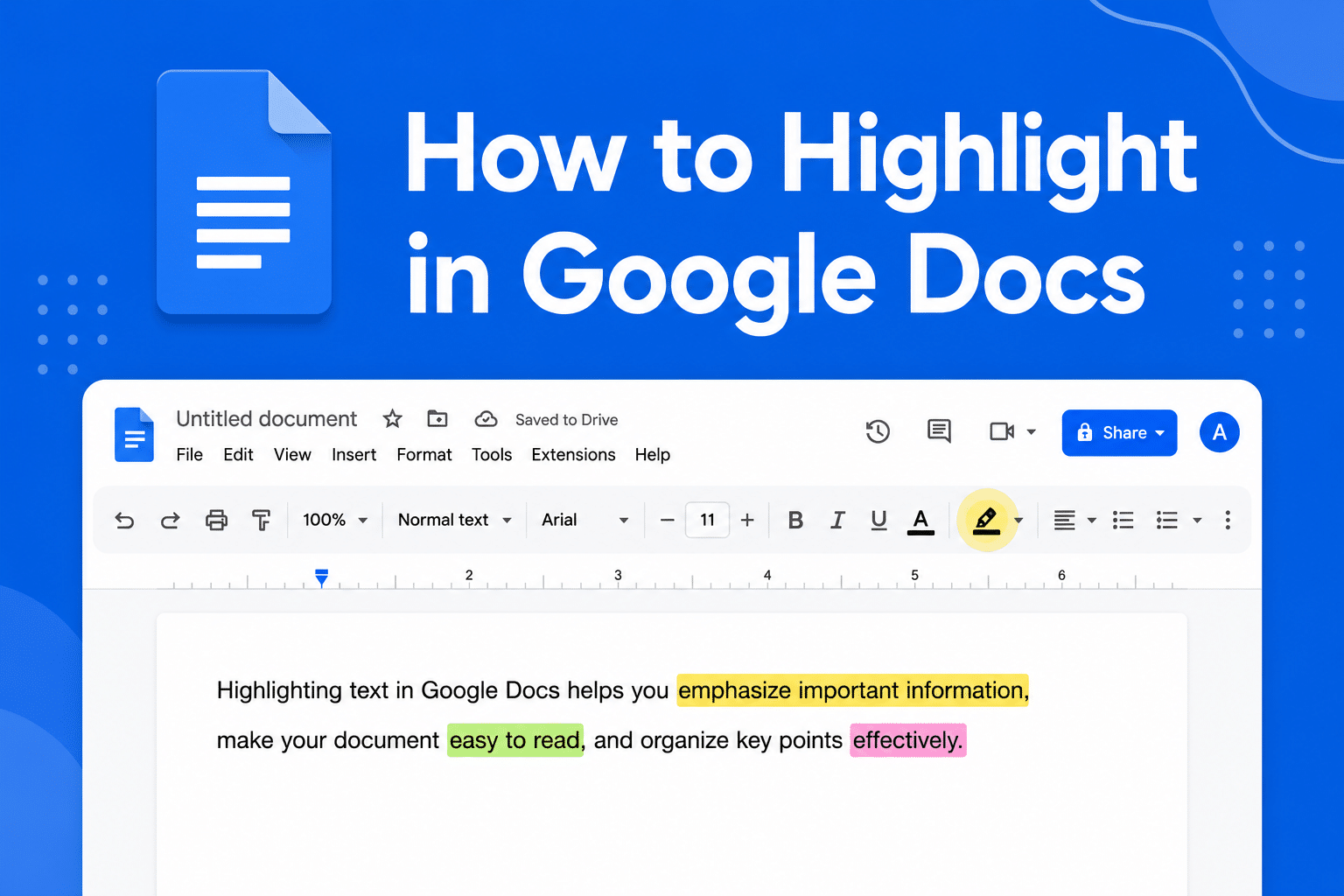
Task: Click the Saved to Drive status text
Action: pyautogui.click(x=566, y=420)
